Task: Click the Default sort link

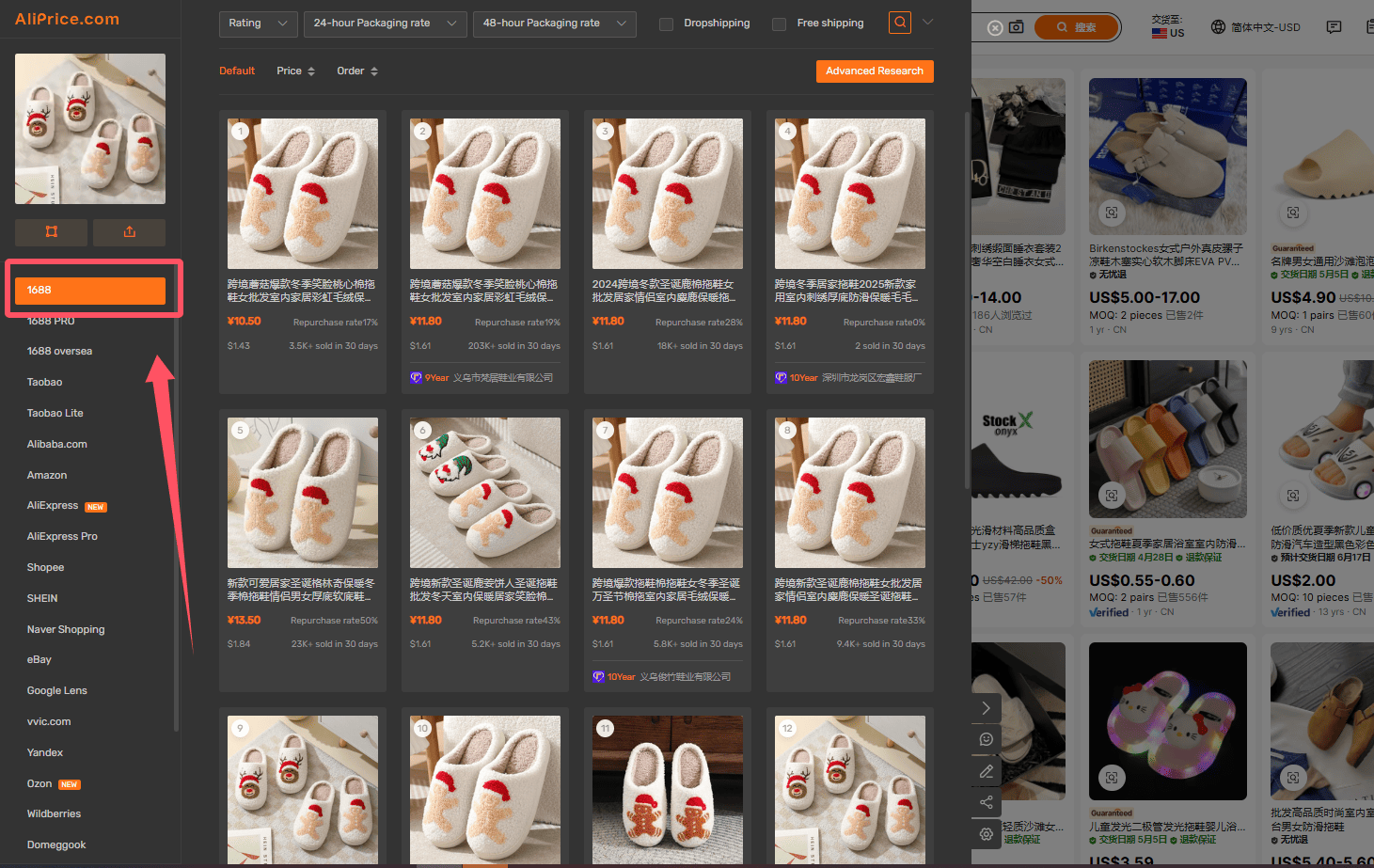Action: 237,71
